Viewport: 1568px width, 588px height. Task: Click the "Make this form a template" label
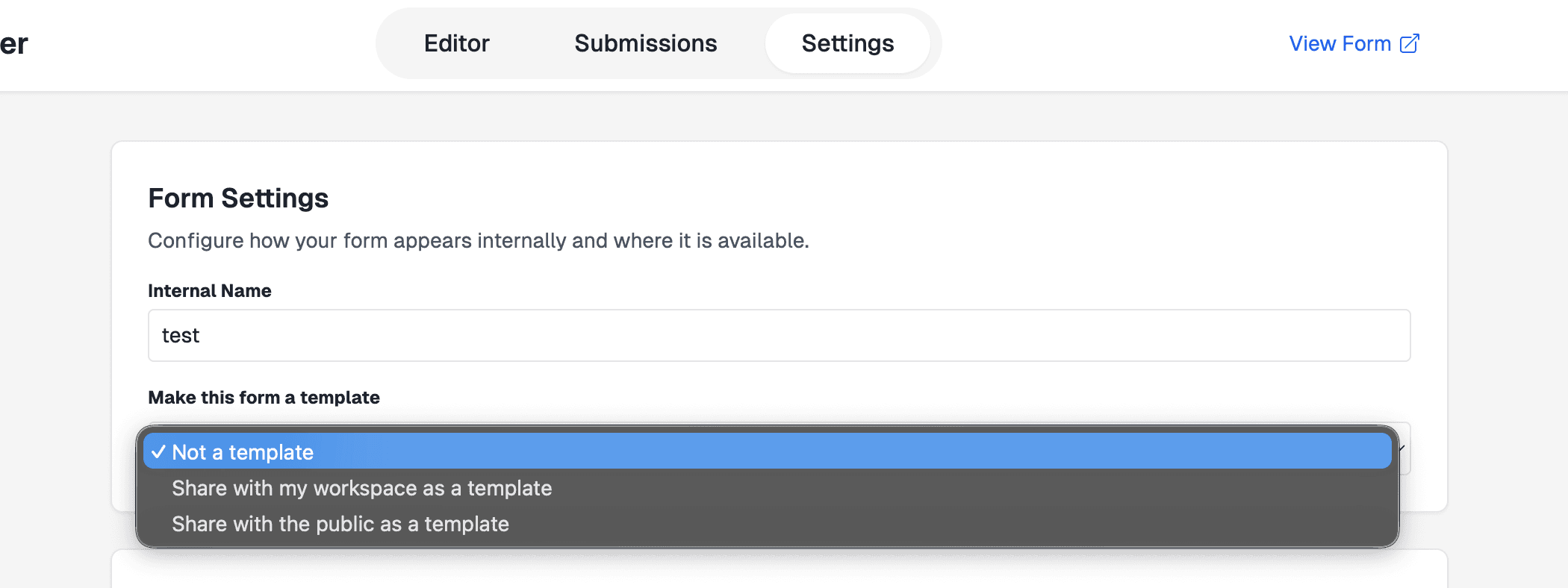[264, 397]
